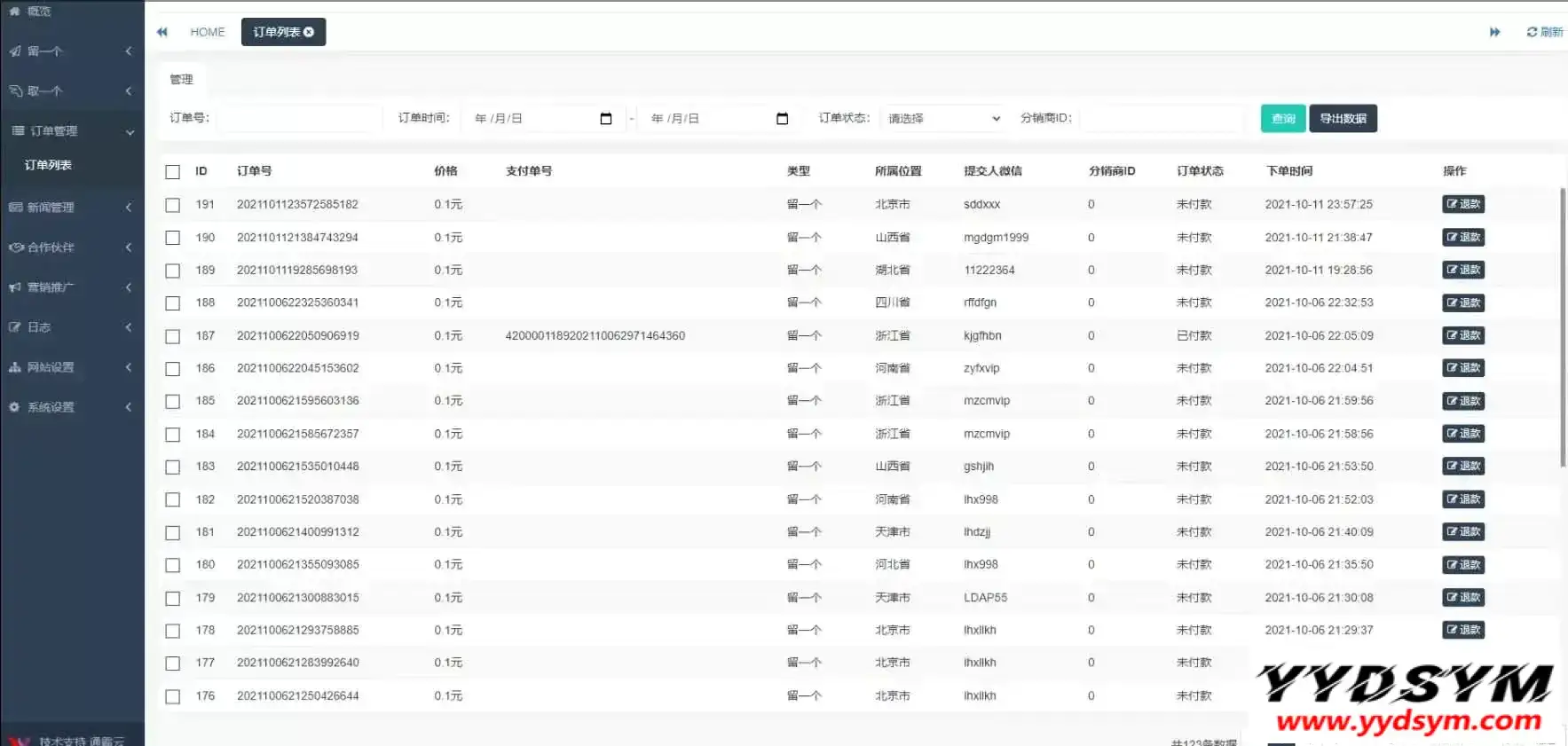This screenshot has height=746, width=1568.
Task: Close the 订单列表 tab with its X
Action: click(x=309, y=32)
